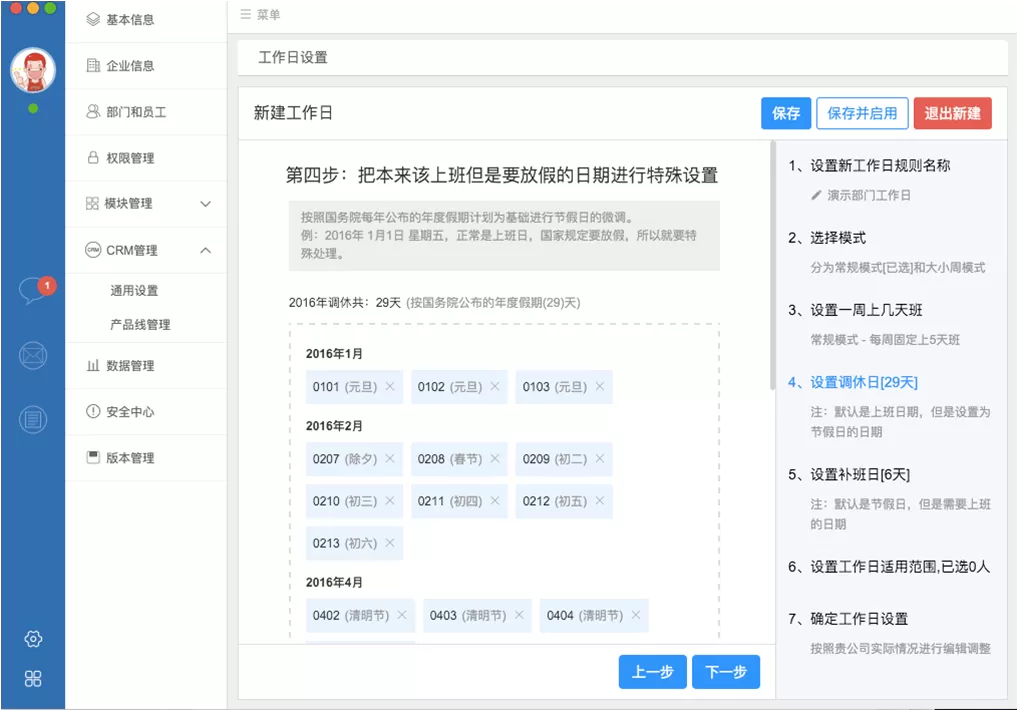The height and width of the screenshot is (711, 1018).
Task: Go to step 7、确定工作日设置
Action: point(848,618)
